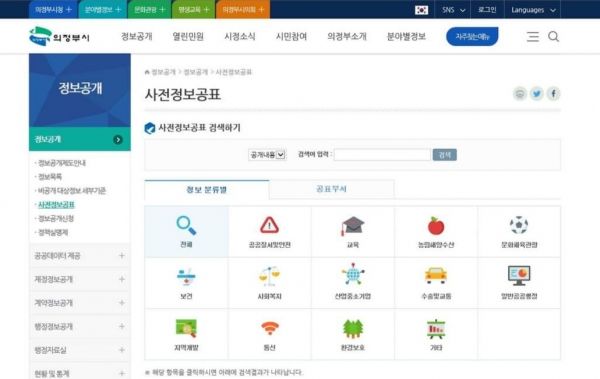Click the blue 자주찾는메뉴 button

pos(472,37)
